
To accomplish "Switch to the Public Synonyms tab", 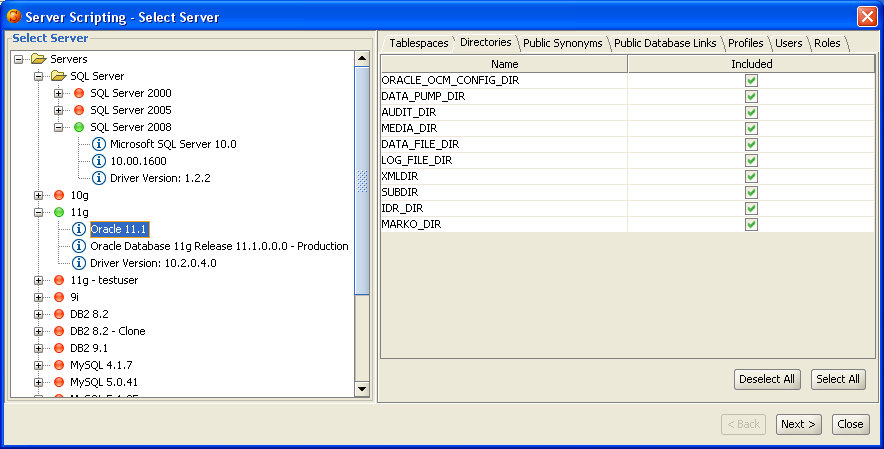I will (x=563, y=43).
